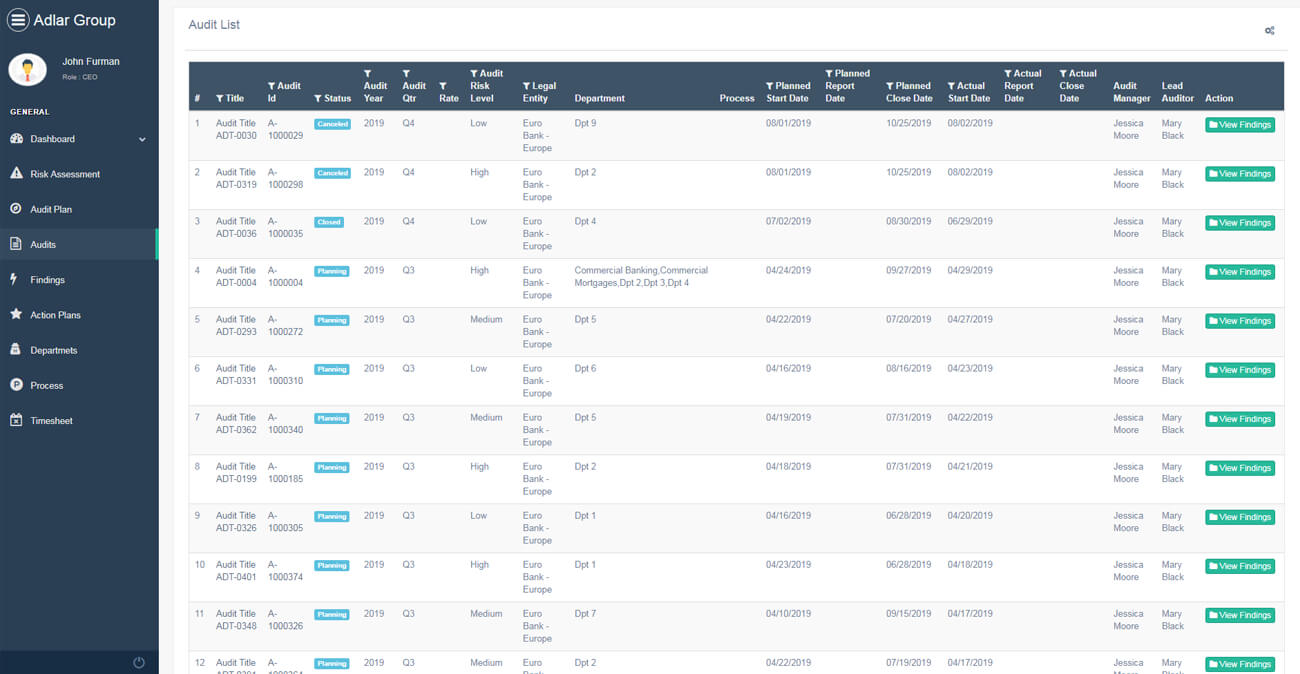The image size is (1300, 674).
Task: Click the table settings gears icon top right
Action: [1269, 31]
